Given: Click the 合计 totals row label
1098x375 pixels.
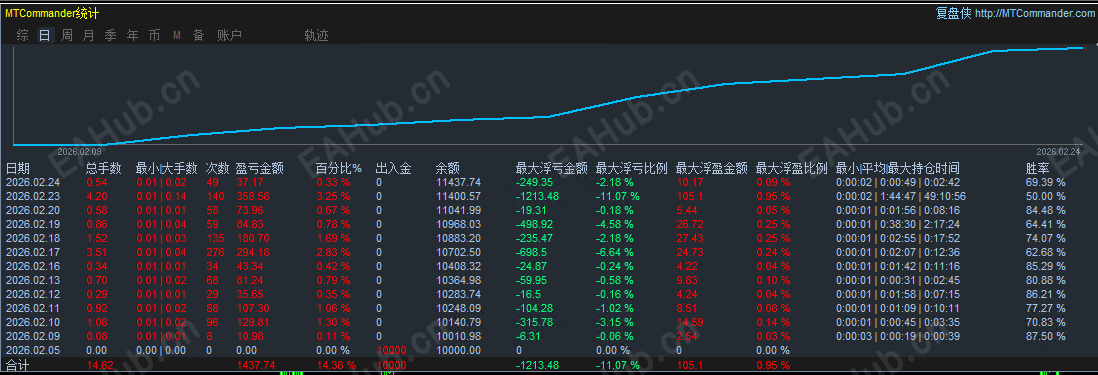Looking at the screenshot, I should [17, 365].
